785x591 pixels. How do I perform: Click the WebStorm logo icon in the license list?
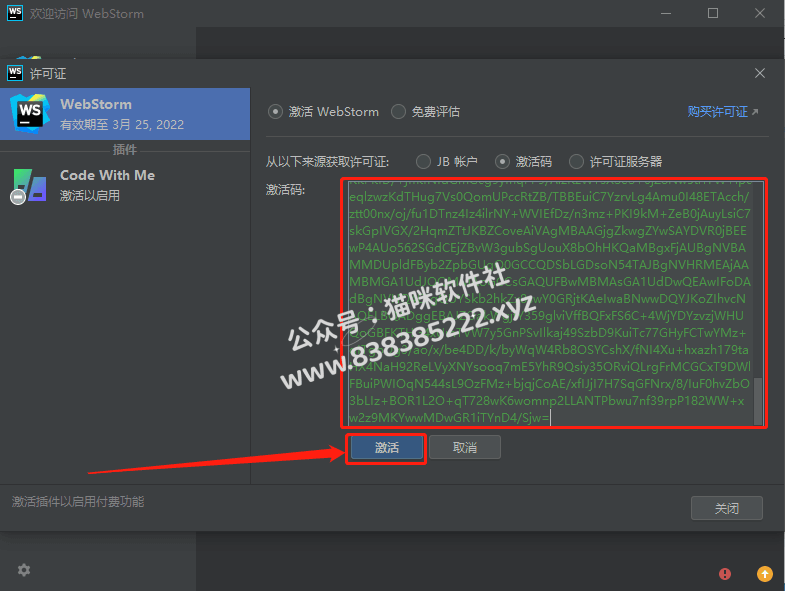(x=30, y=113)
